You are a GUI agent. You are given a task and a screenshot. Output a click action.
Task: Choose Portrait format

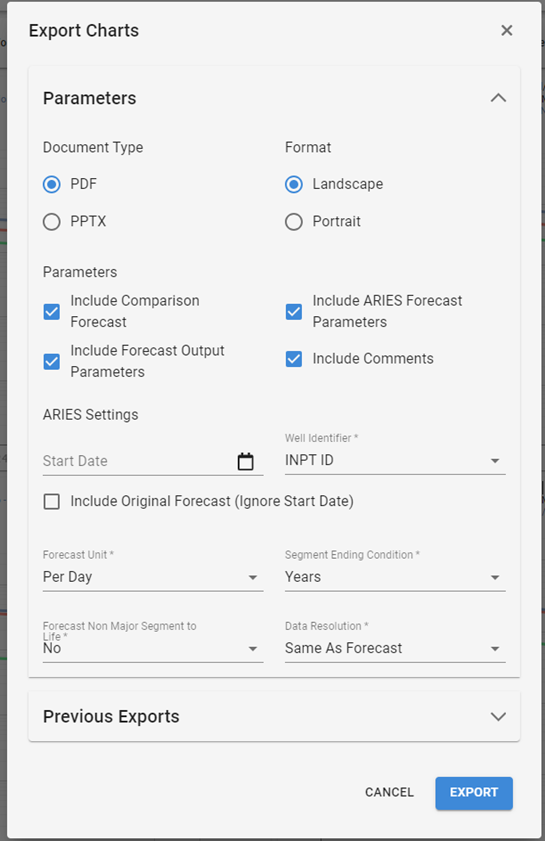coord(294,222)
